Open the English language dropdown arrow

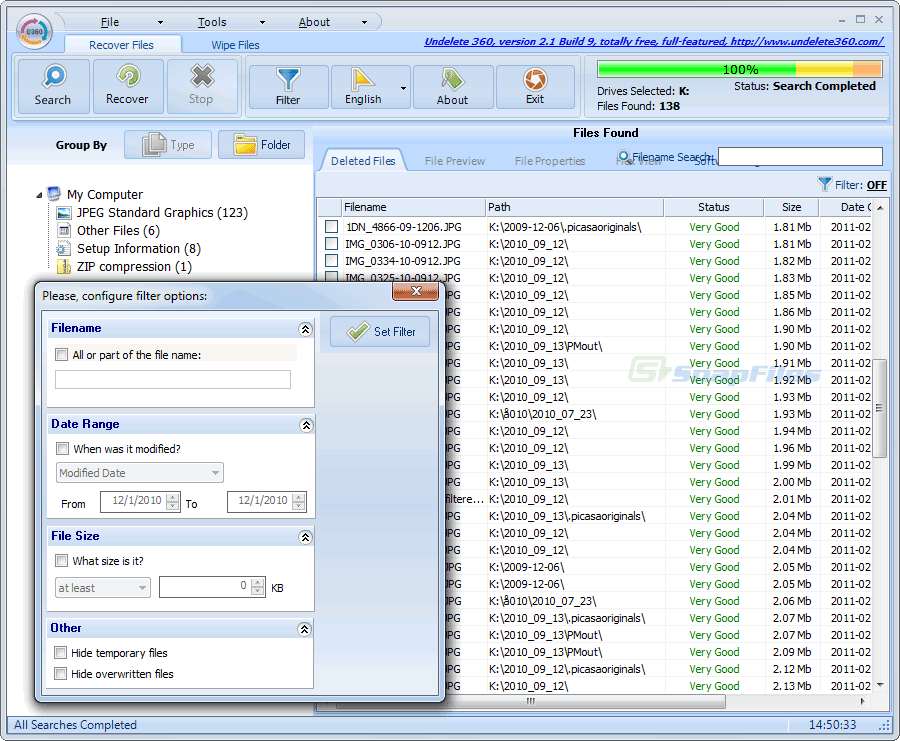404,88
